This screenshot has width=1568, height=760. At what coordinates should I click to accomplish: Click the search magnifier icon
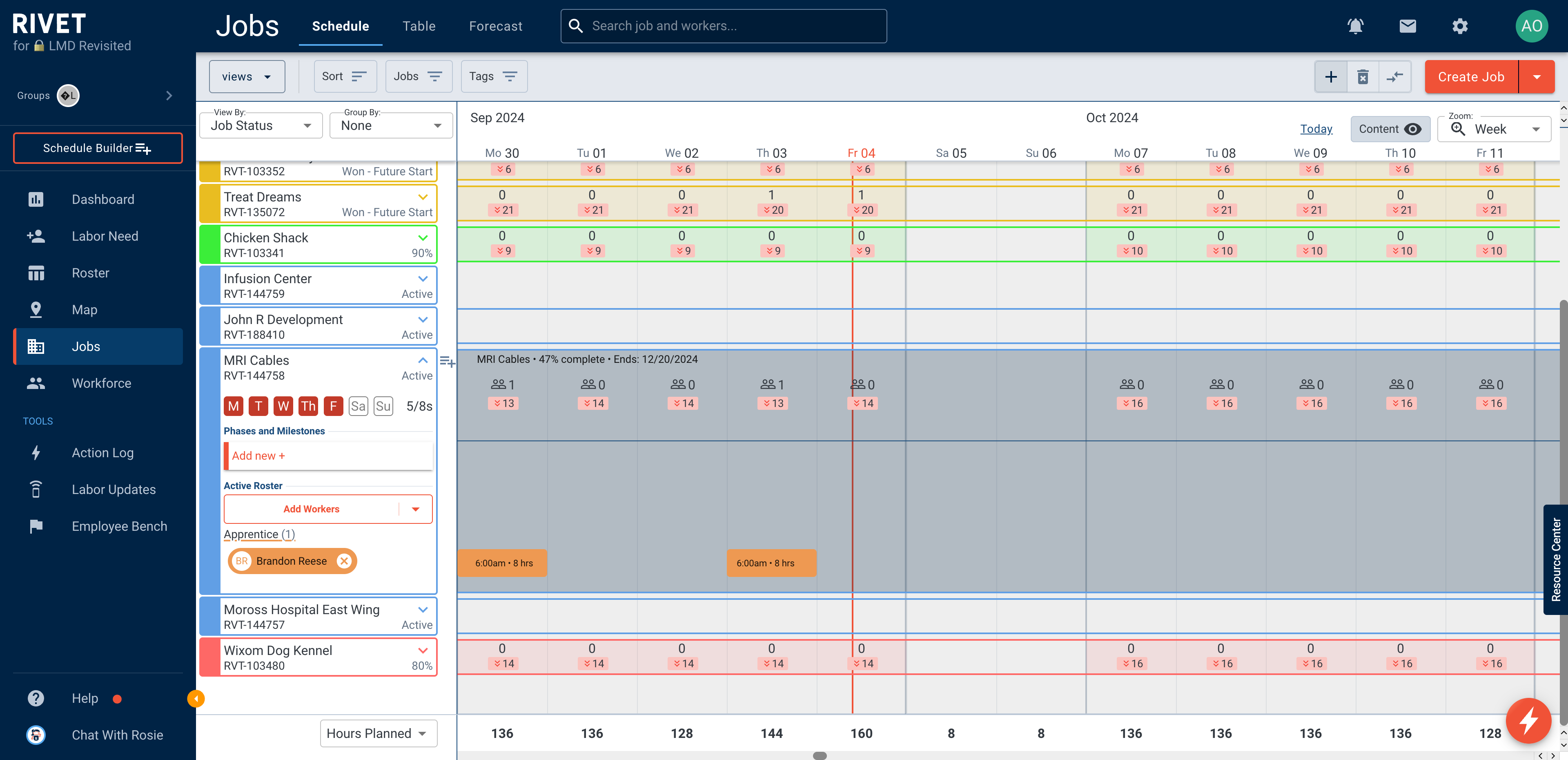[575, 26]
